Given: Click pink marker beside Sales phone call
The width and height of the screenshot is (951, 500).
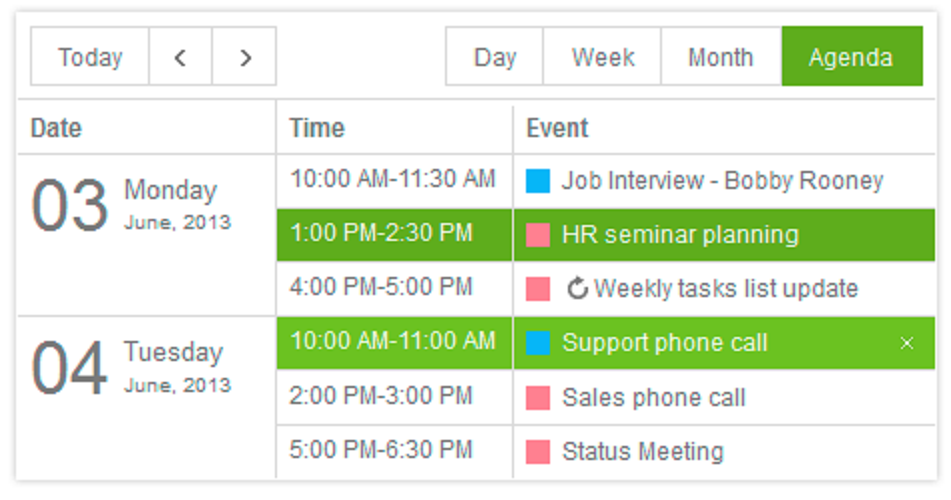Looking at the screenshot, I should pyautogui.click(x=538, y=398).
